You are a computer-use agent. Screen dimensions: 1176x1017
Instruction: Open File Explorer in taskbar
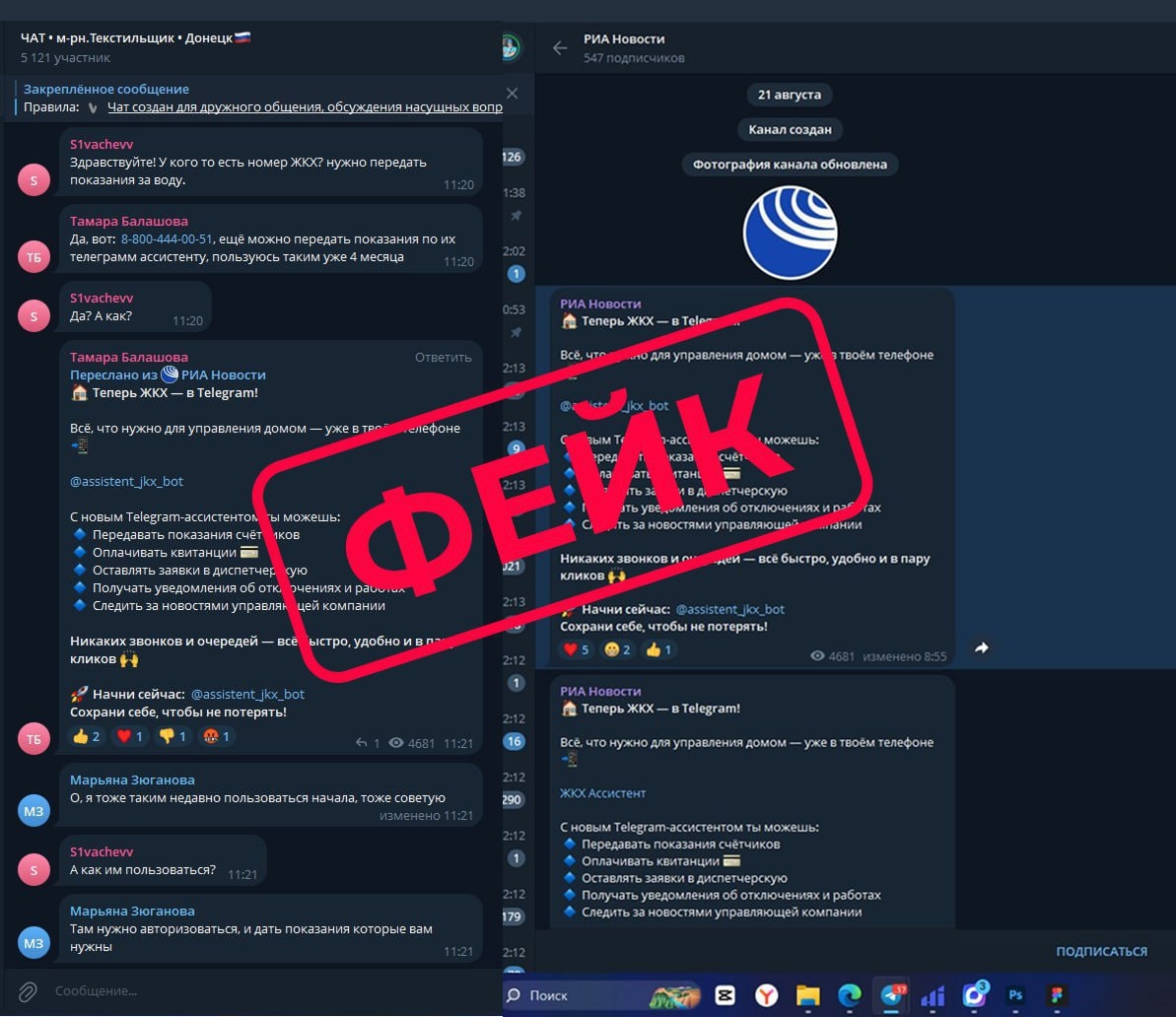[807, 995]
